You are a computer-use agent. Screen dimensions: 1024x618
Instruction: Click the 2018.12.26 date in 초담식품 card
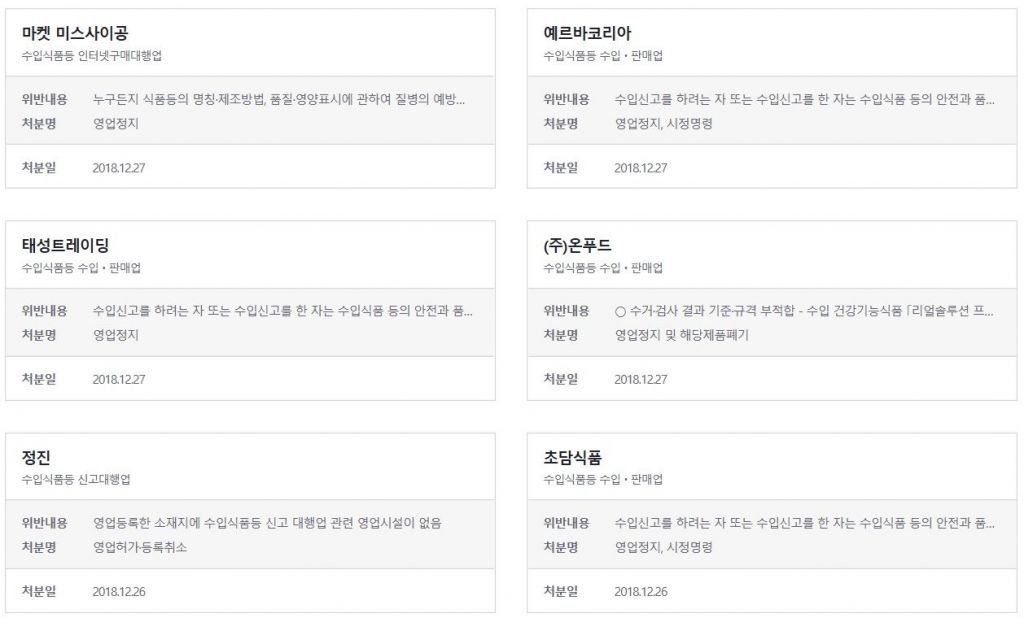click(x=640, y=591)
